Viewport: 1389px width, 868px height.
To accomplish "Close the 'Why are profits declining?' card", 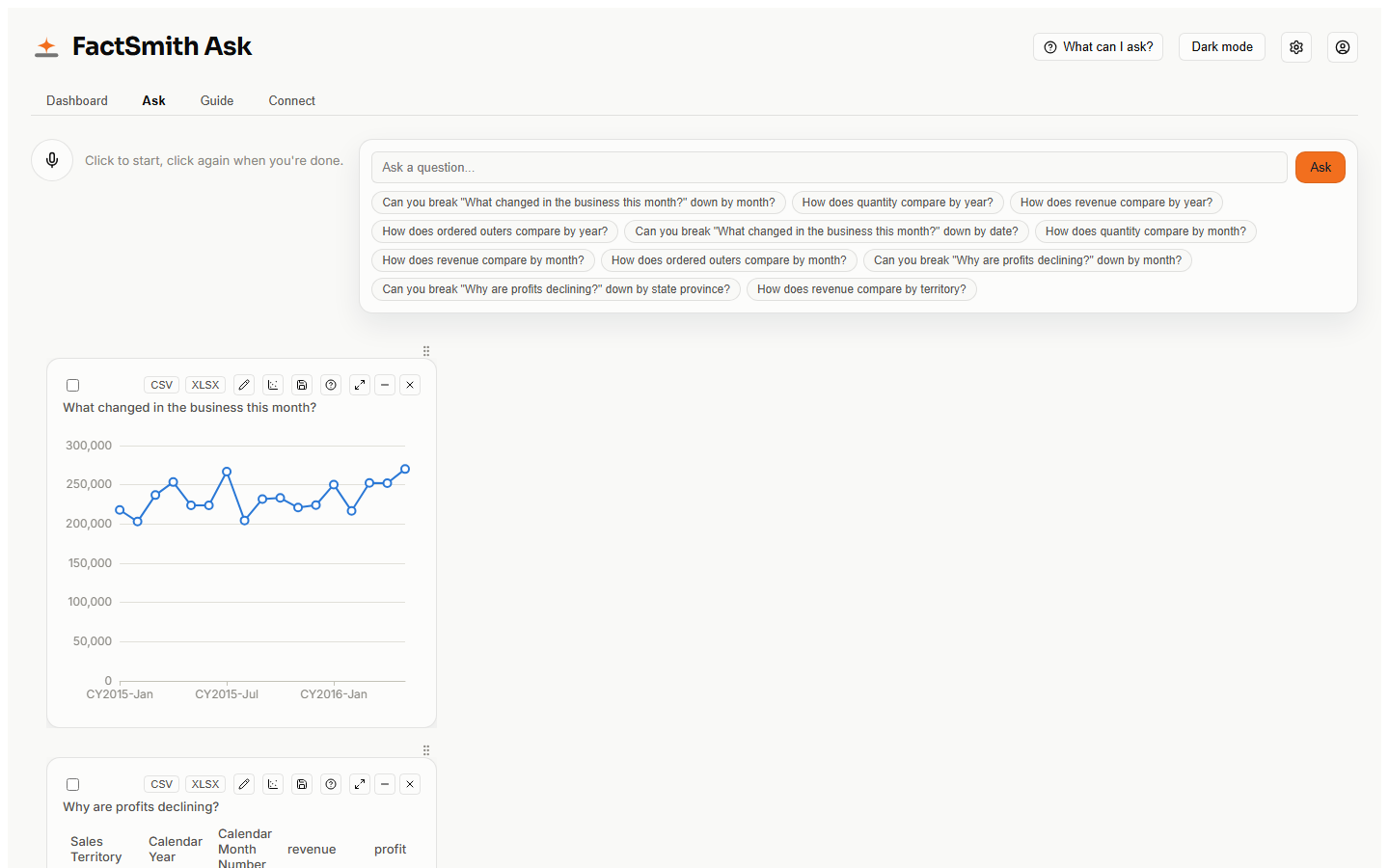I will tap(410, 784).
